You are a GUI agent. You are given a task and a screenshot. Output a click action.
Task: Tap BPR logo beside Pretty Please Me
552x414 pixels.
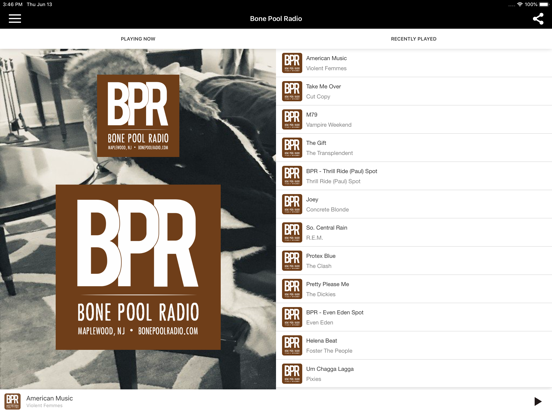tap(292, 289)
